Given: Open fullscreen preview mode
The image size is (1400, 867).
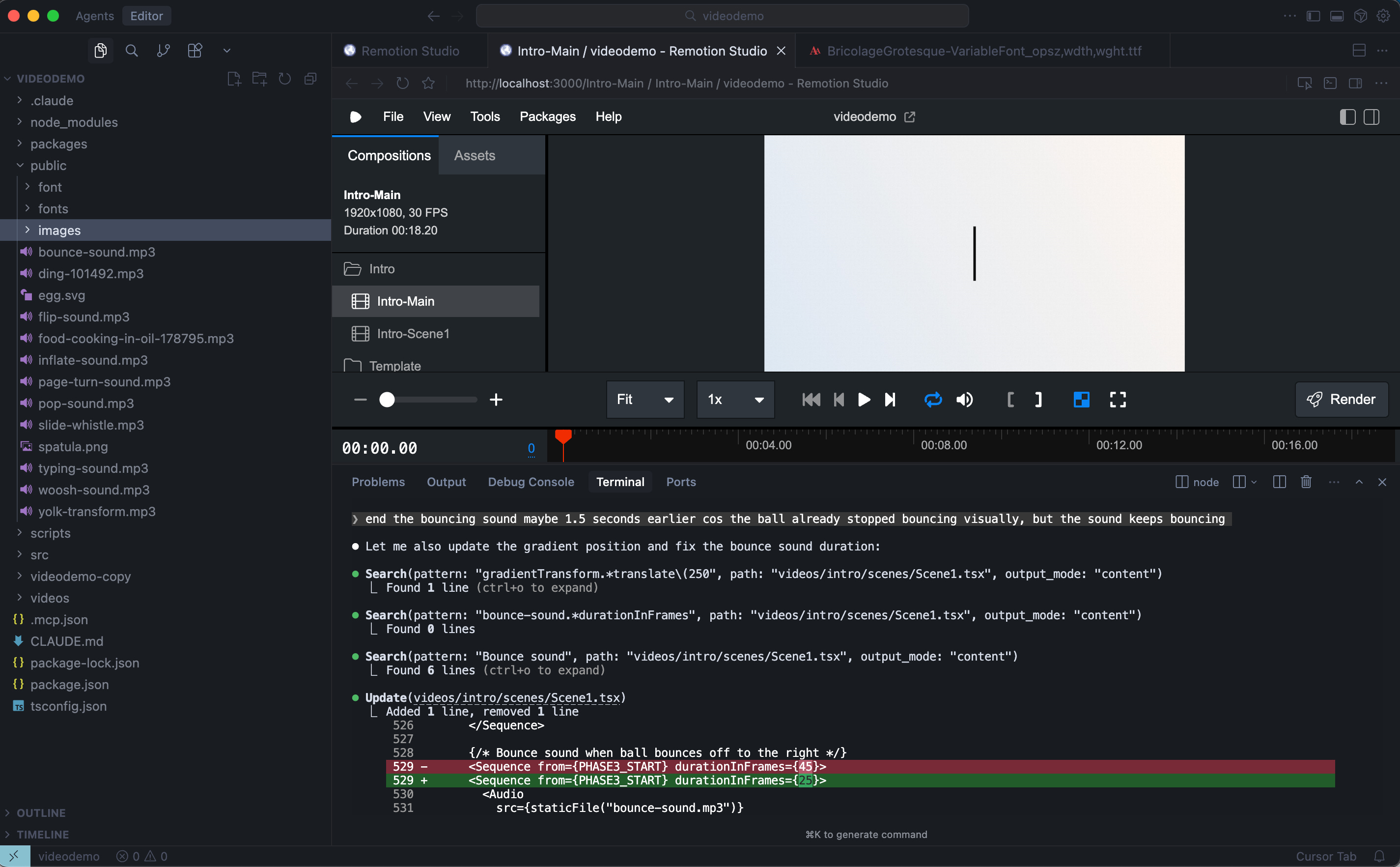Looking at the screenshot, I should pyautogui.click(x=1118, y=400).
